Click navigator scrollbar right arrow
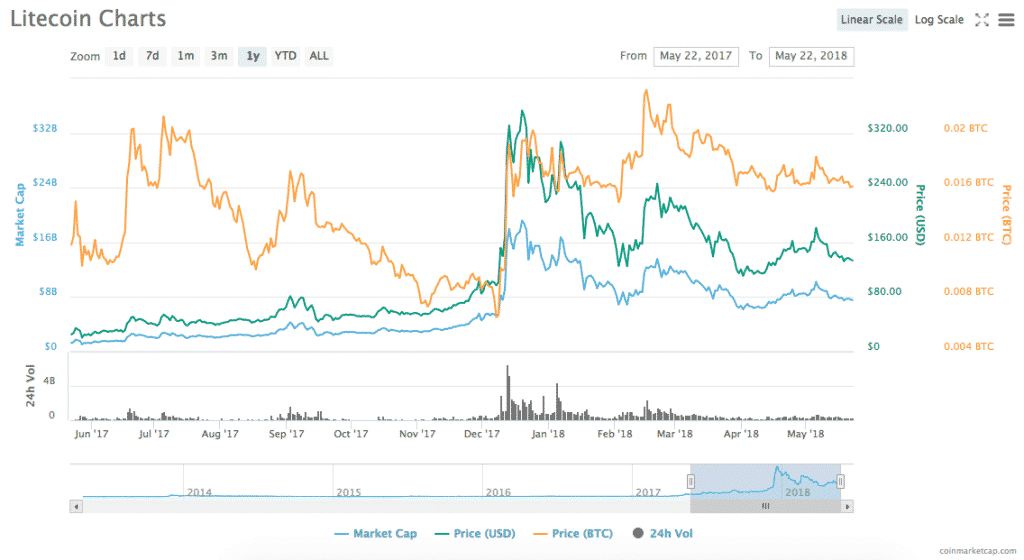The height and width of the screenshot is (560, 1024). coord(848,506)
